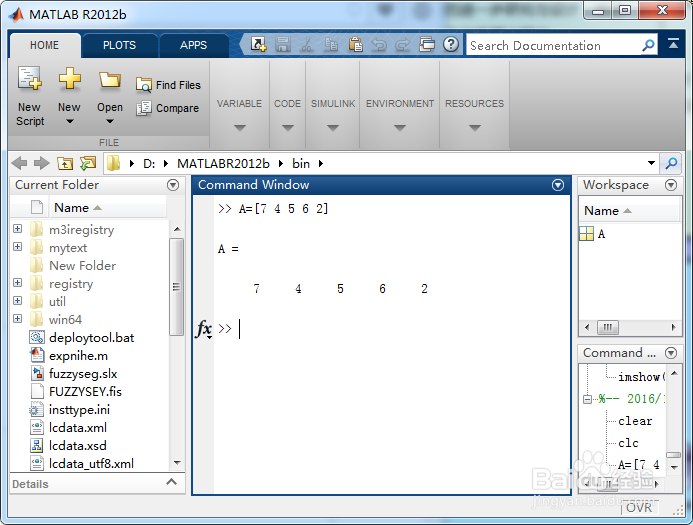This screenshot has height=525, width=693.
Task: Click the New Script icon
Action: 30,79
